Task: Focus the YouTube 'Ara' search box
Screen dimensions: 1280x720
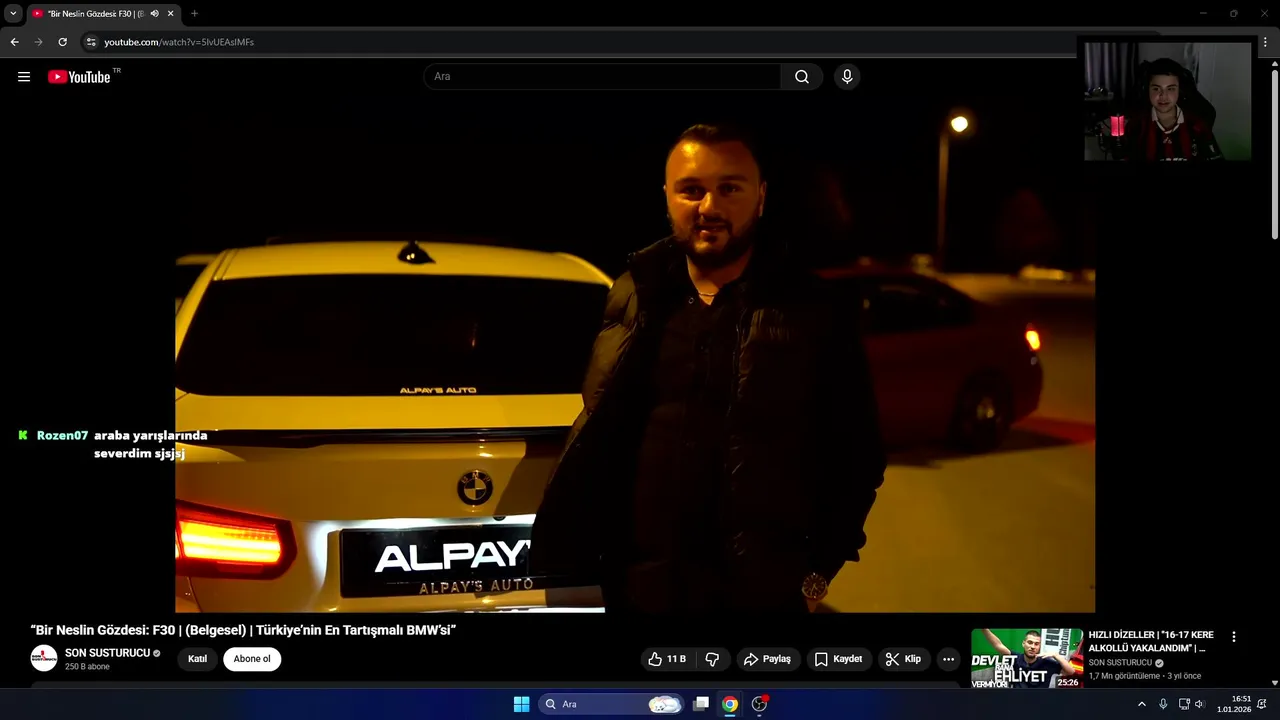Action: [602, 76]
